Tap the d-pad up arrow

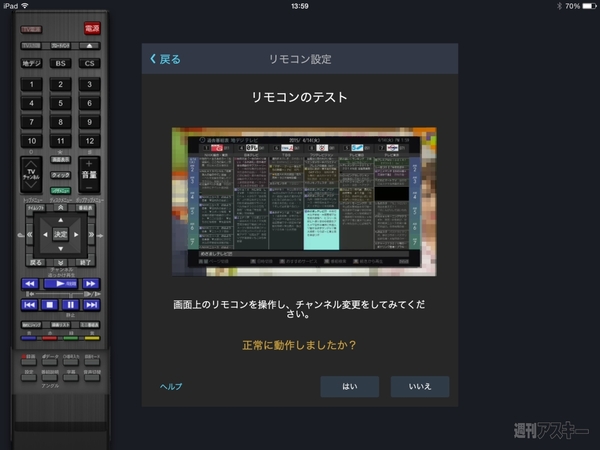[60, 220]
